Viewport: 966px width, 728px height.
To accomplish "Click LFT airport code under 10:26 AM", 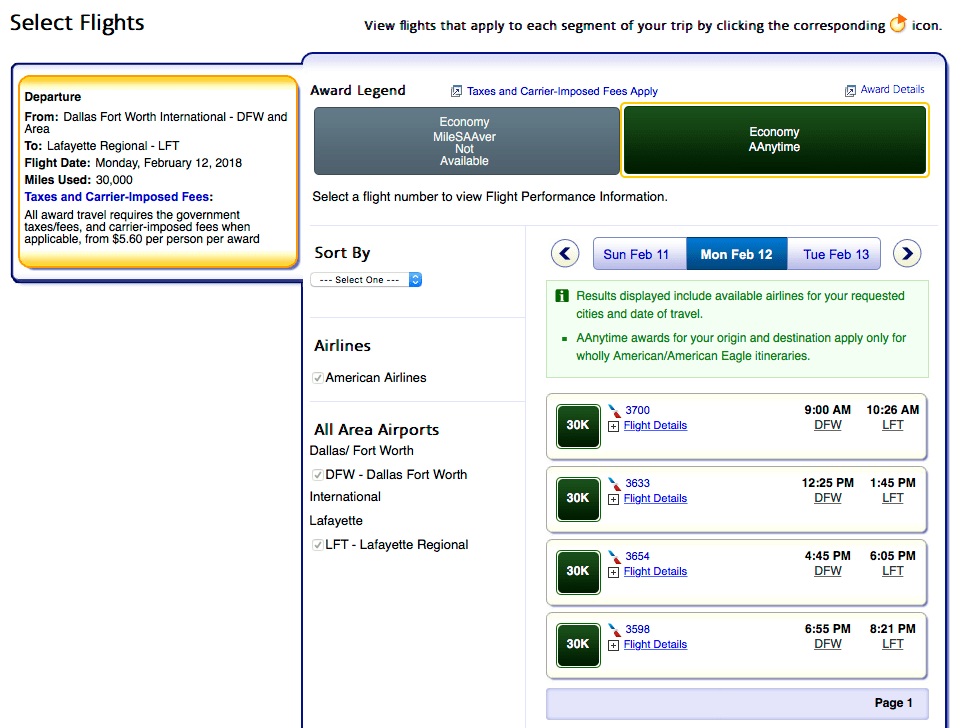I will coord(893,425).
